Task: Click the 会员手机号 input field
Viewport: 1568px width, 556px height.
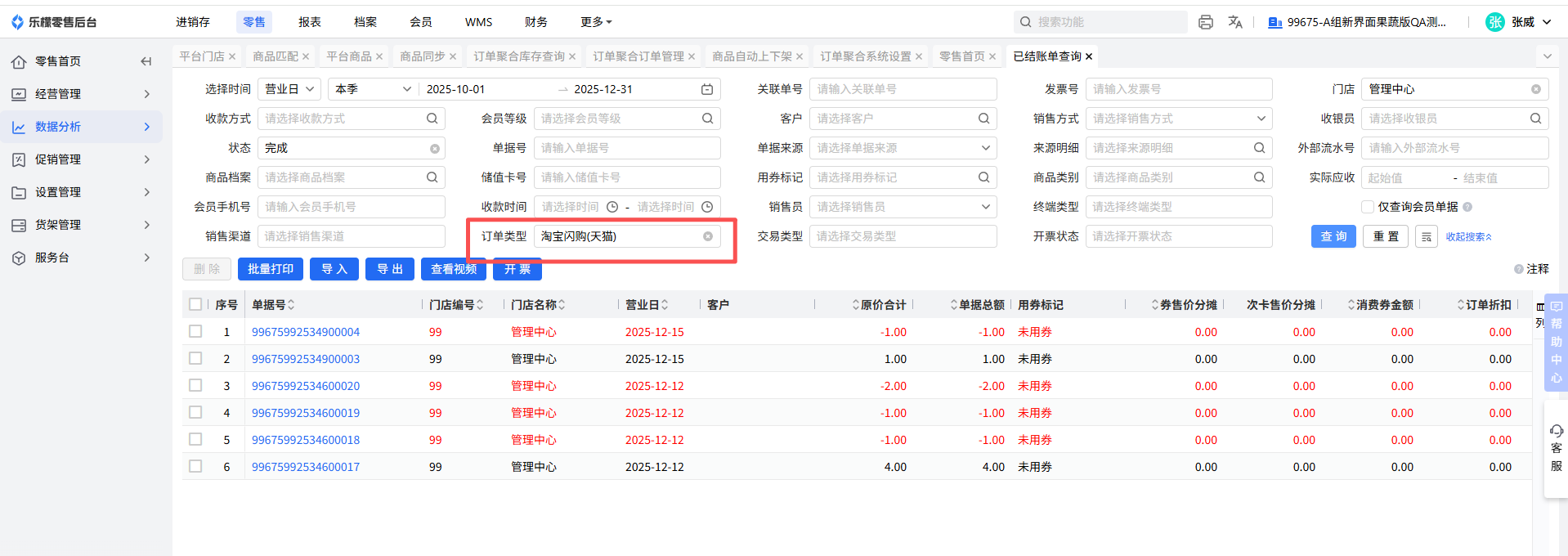Action: 352,207
